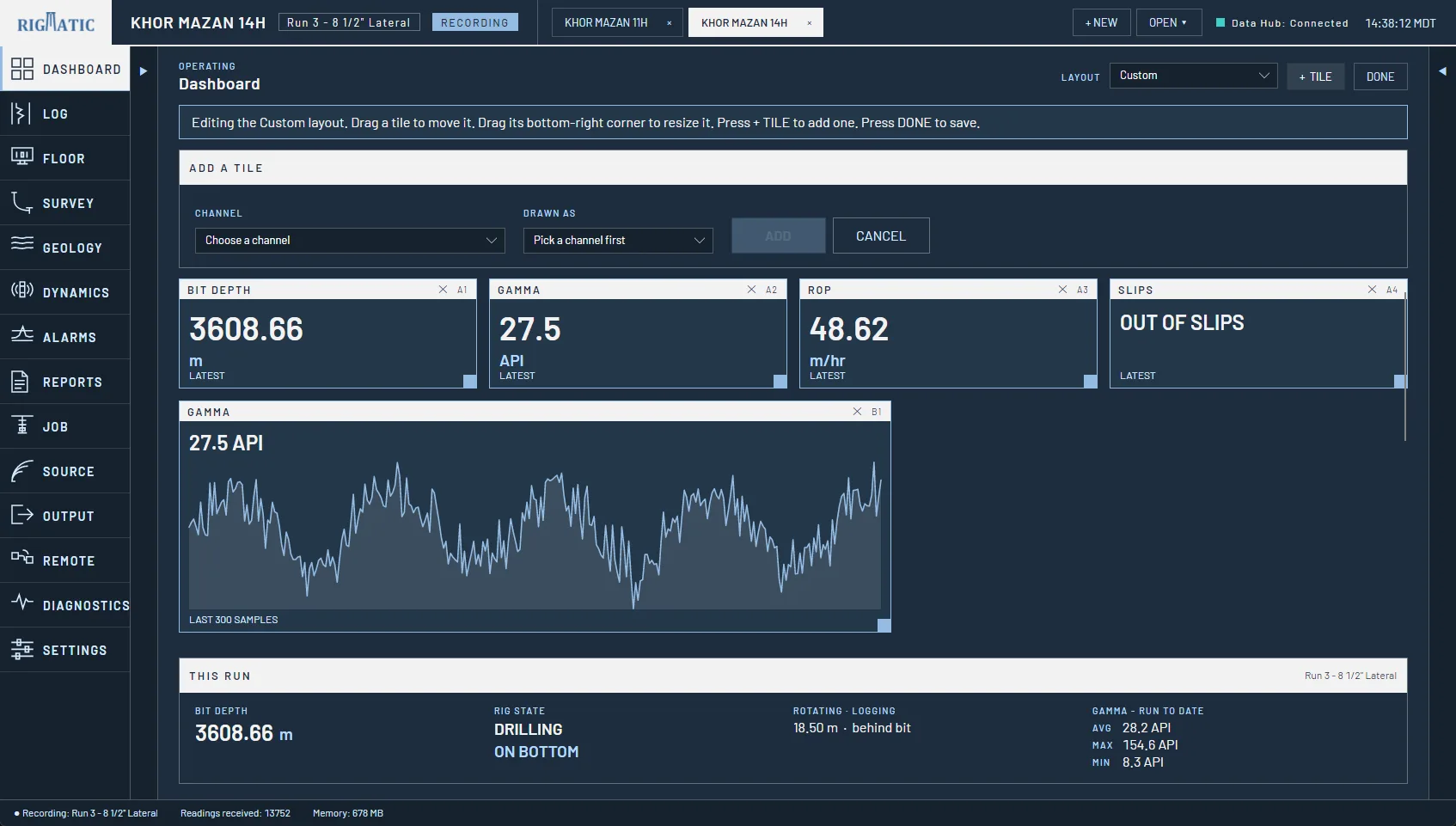Select the KHOR MAZAN 14H tab

point(744,22)
